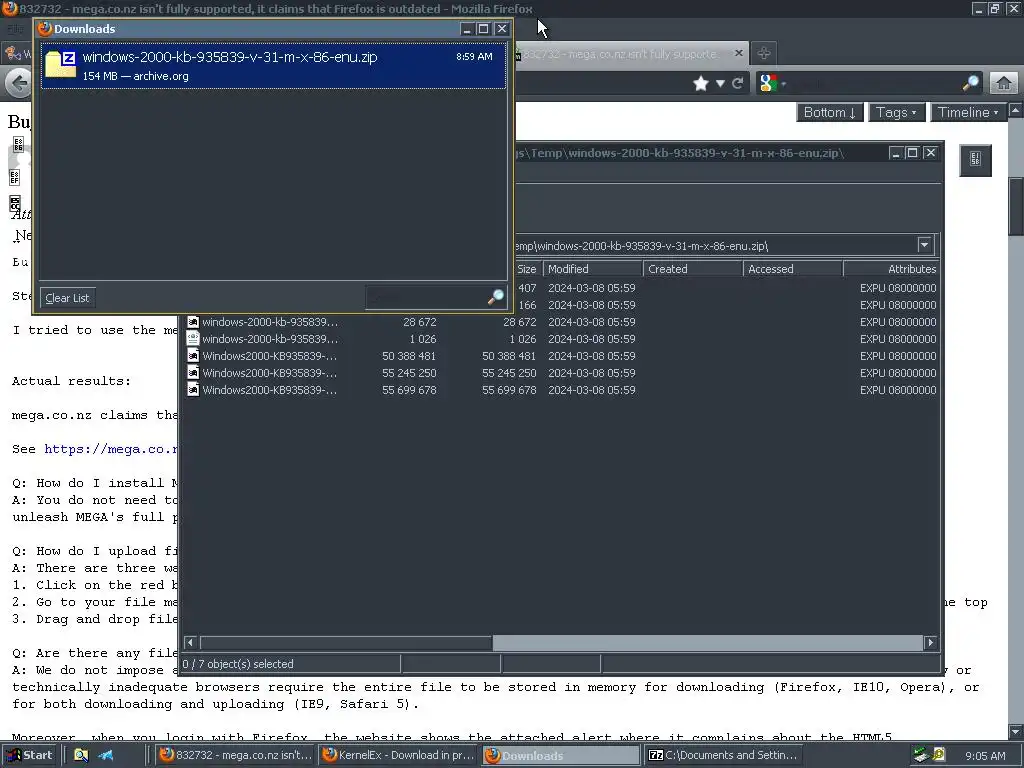The image size is (1024, 768).
Task: Sort 7-Zip list by Accessed column
Action: [793, 269]
